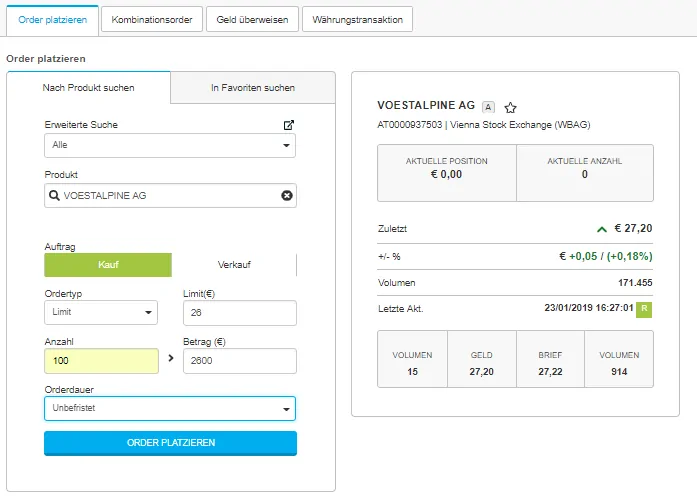Add VOESTALPINE AG to favorites star
Viewport: 697px width, 504px height.
tap(510, 108)
